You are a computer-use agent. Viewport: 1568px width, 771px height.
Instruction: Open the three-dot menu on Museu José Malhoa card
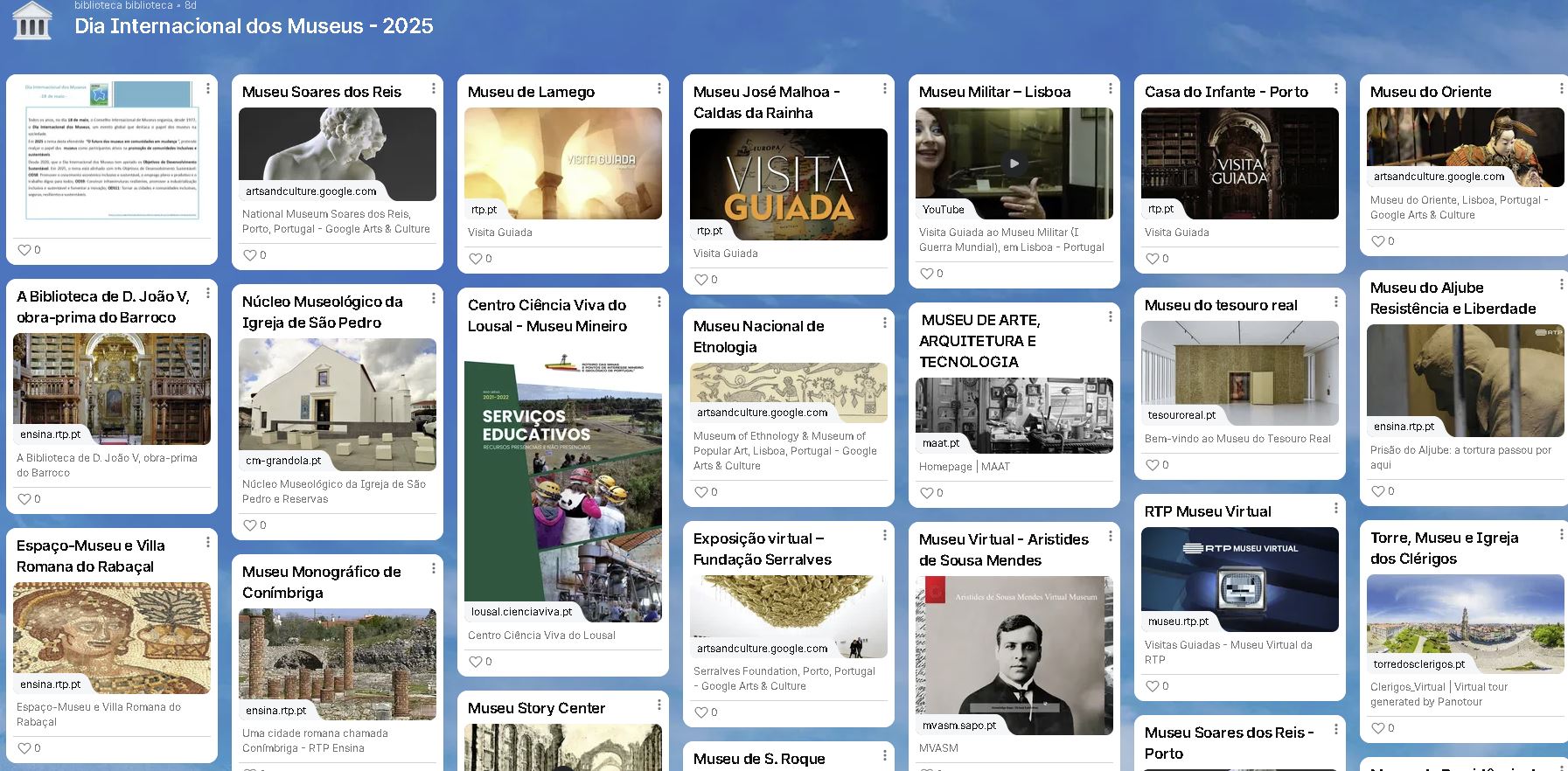[x=885, y=88]
